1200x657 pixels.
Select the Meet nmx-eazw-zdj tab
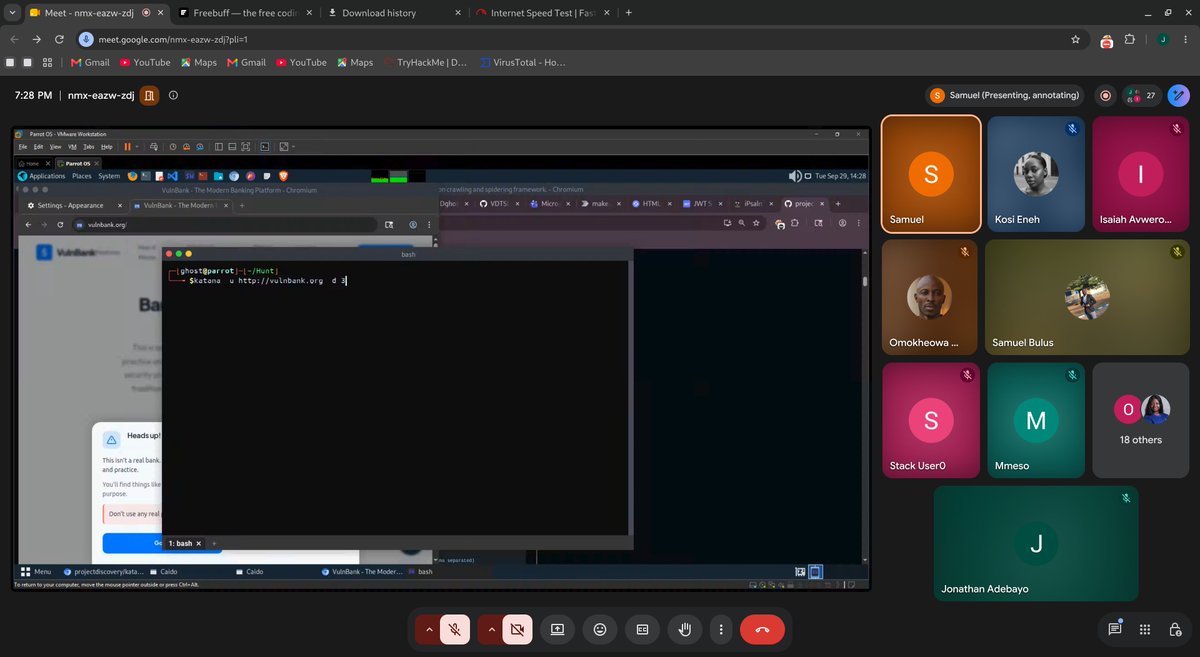[95, 13]
